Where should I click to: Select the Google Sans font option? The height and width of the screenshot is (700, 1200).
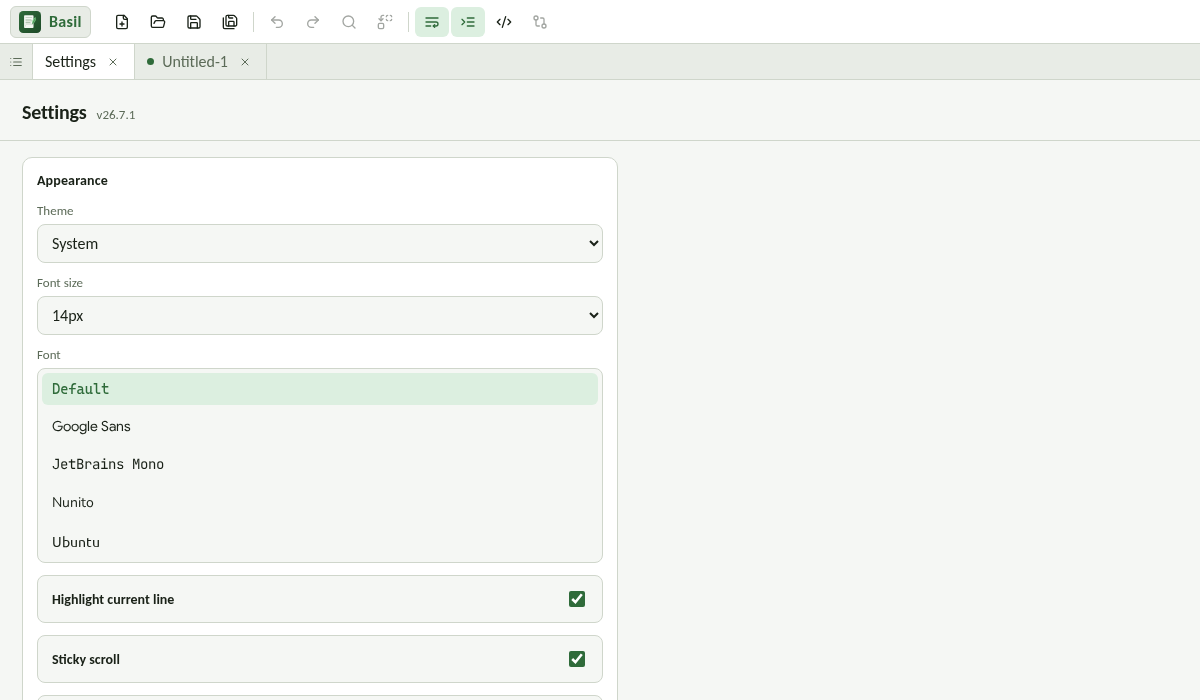tap(320, 427)
